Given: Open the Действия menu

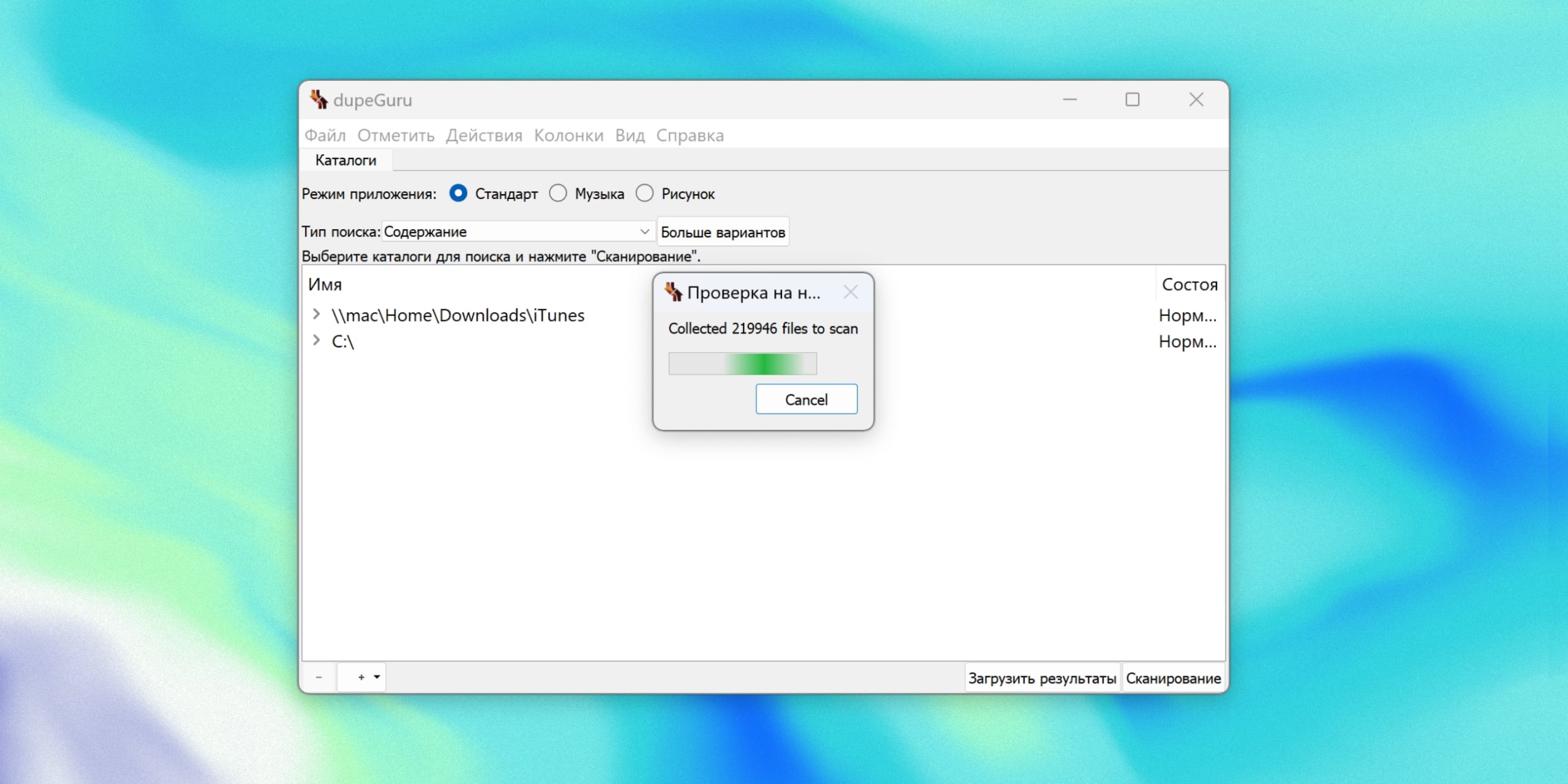Looking at the screenshot, I should pyautogui.click(x=484, y=135).
